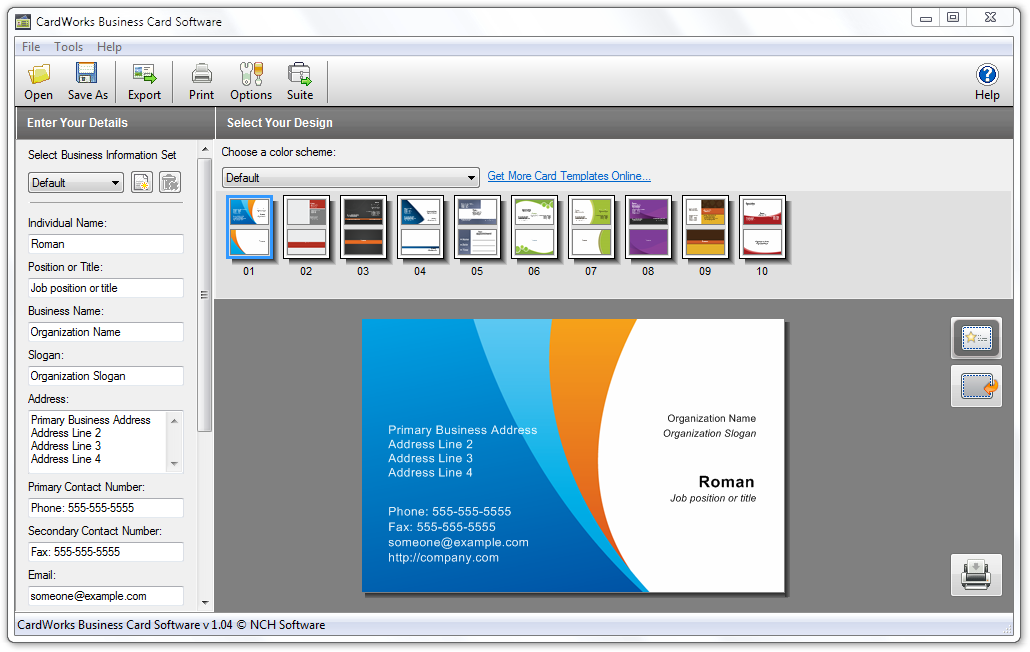Select red card design thumbnail 10
The width and height of the screenshot is (1030, 652).
(x=762, y=227)
